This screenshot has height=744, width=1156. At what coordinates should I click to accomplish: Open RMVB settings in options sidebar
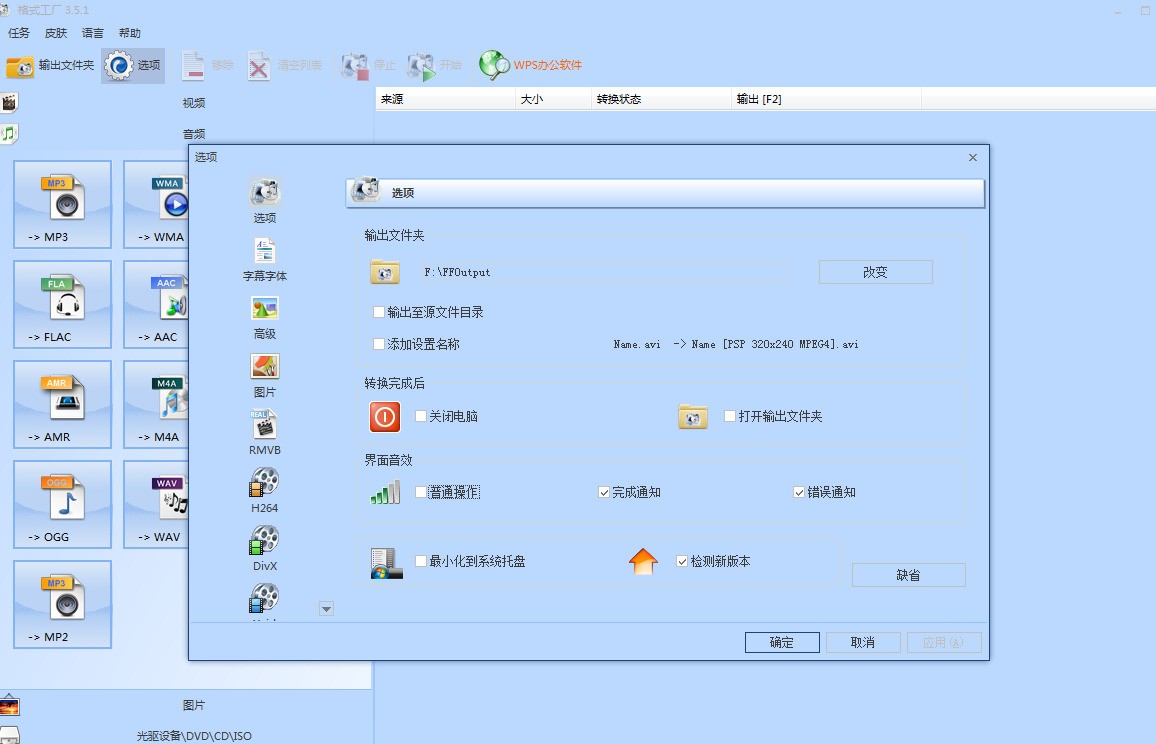(x=264, y=433)
